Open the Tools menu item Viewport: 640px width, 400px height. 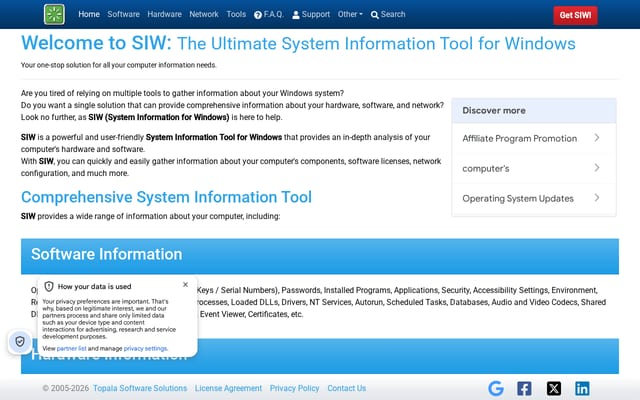(236, 14)
